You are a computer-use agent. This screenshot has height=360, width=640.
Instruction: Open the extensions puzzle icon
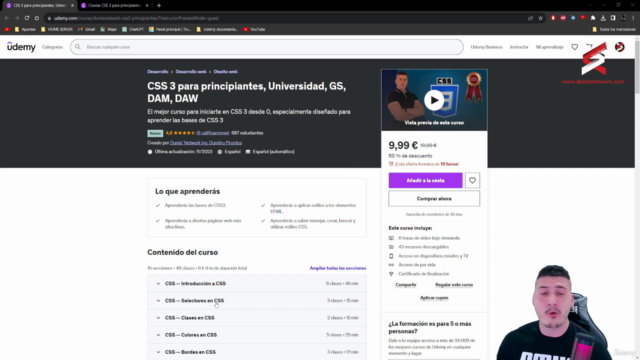[x=593, y=18]
